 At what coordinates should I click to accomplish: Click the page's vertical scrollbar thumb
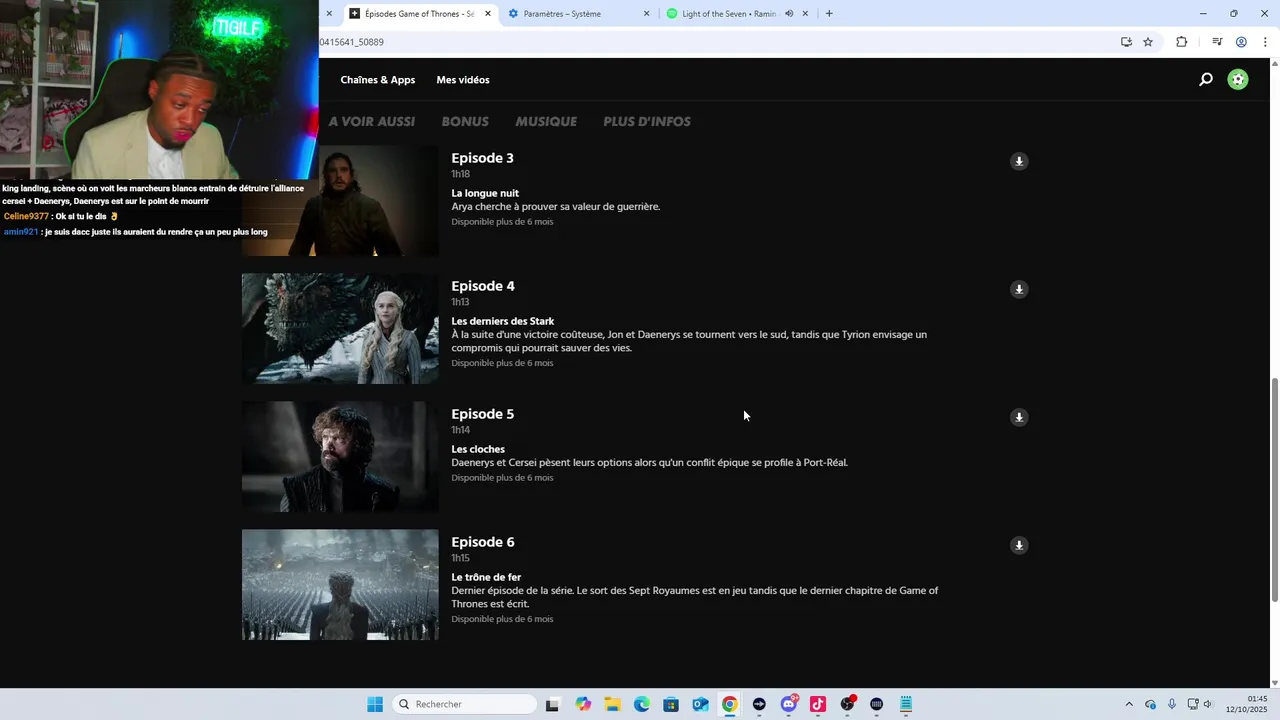click(1274, 490)
